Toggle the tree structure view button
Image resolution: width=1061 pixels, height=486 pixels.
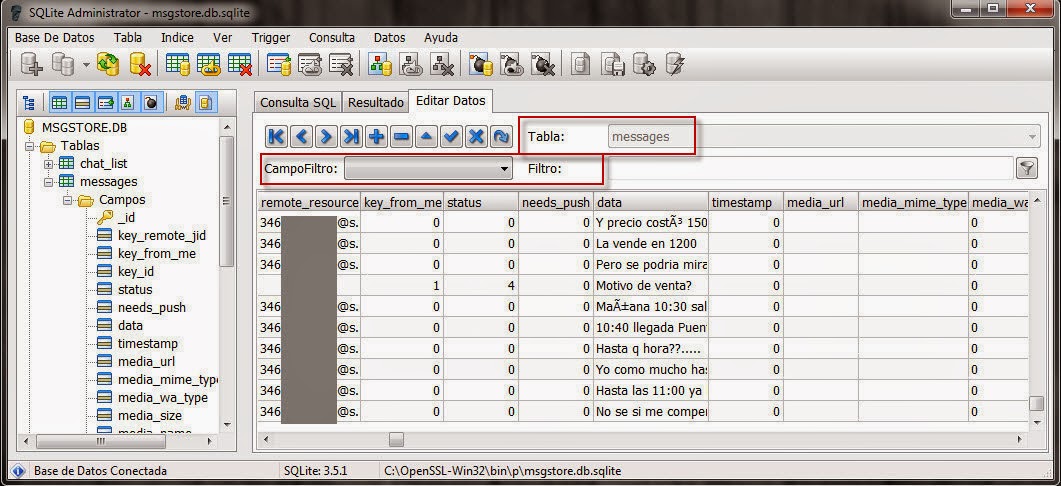point(28,103)
